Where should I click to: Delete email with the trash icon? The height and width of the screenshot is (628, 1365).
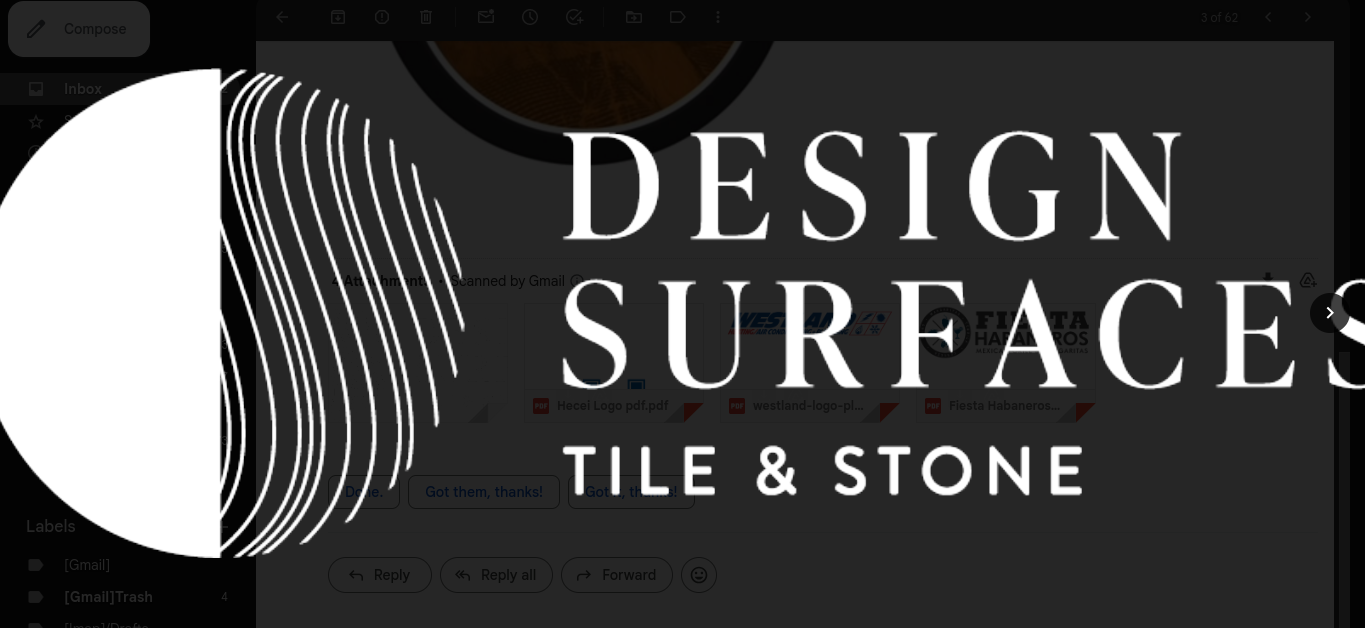coord(426,17)
